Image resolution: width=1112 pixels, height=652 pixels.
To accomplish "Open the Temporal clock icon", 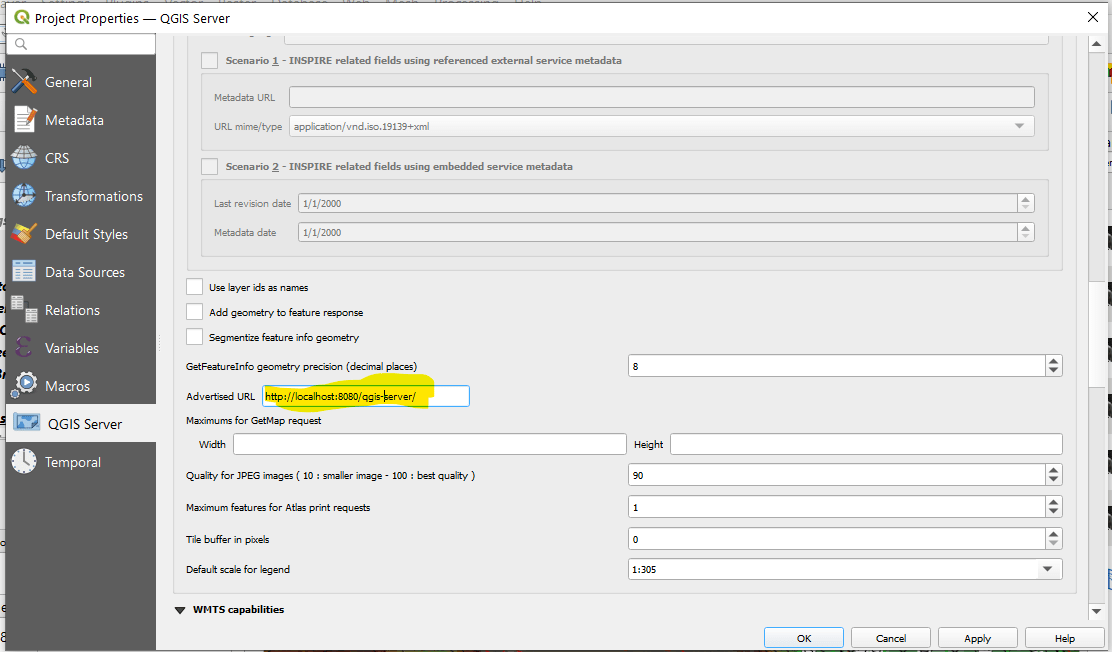I will (23, 461).
